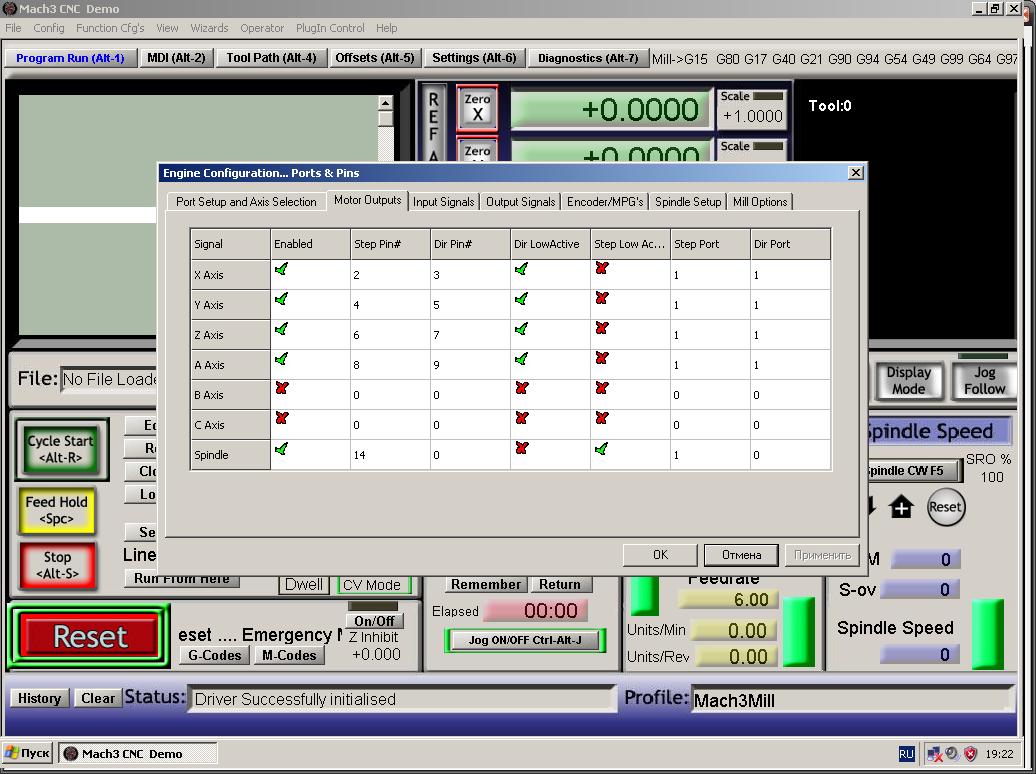
Task: Click the G-code list scroll up arrow
Action: tap(385, 102)
